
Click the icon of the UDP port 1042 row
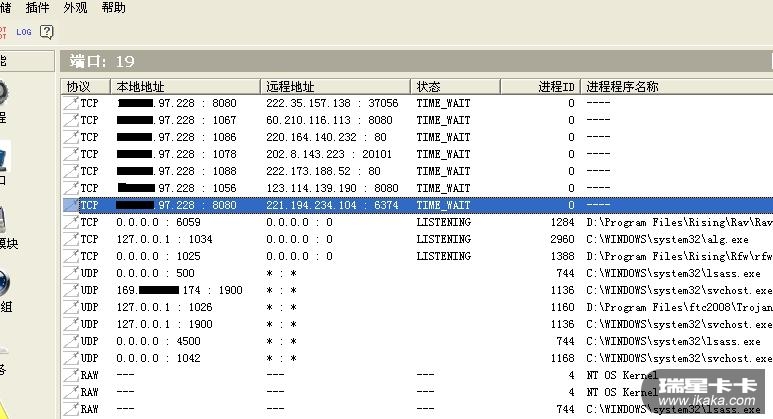71,358
